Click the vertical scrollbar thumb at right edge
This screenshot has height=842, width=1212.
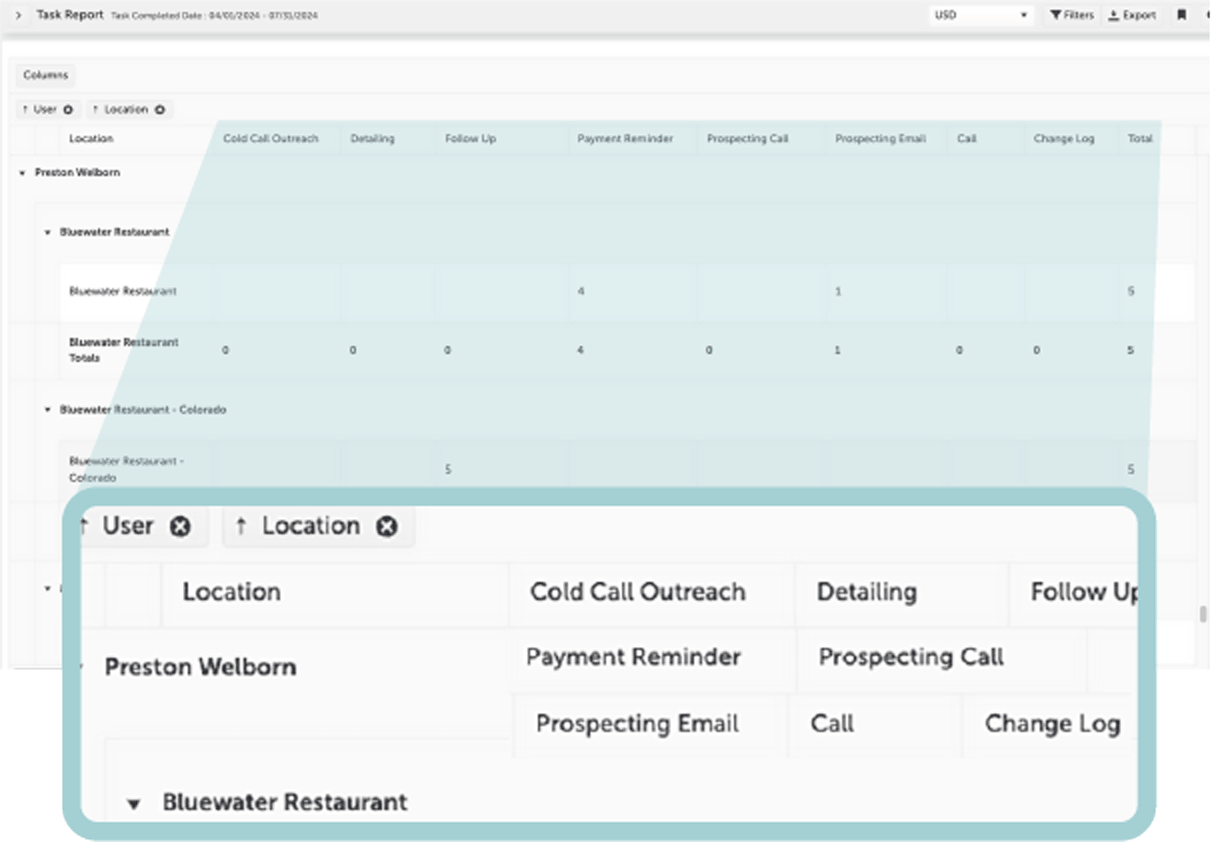[1204, 613]
